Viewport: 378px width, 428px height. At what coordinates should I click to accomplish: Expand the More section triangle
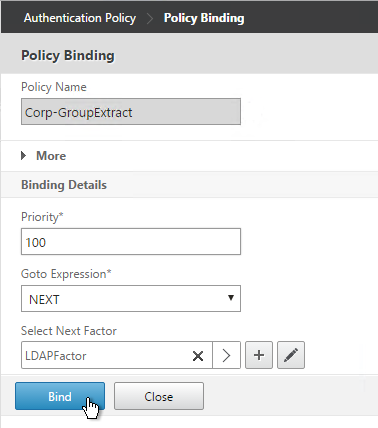[23, 155]
